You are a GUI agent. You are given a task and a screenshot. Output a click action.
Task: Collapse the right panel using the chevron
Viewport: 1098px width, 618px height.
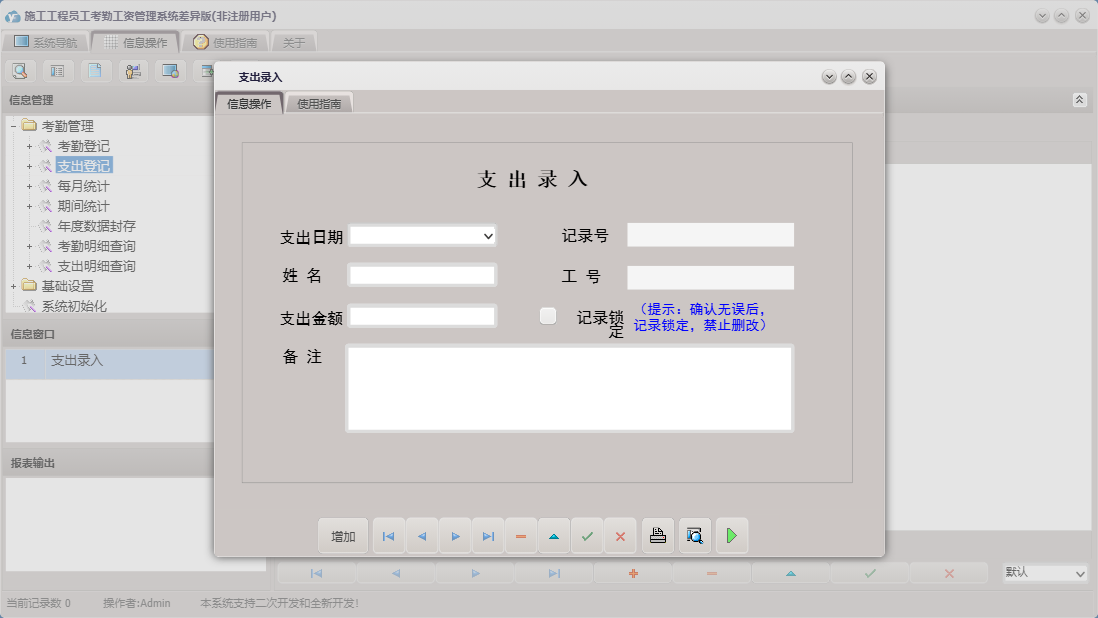1079,99
